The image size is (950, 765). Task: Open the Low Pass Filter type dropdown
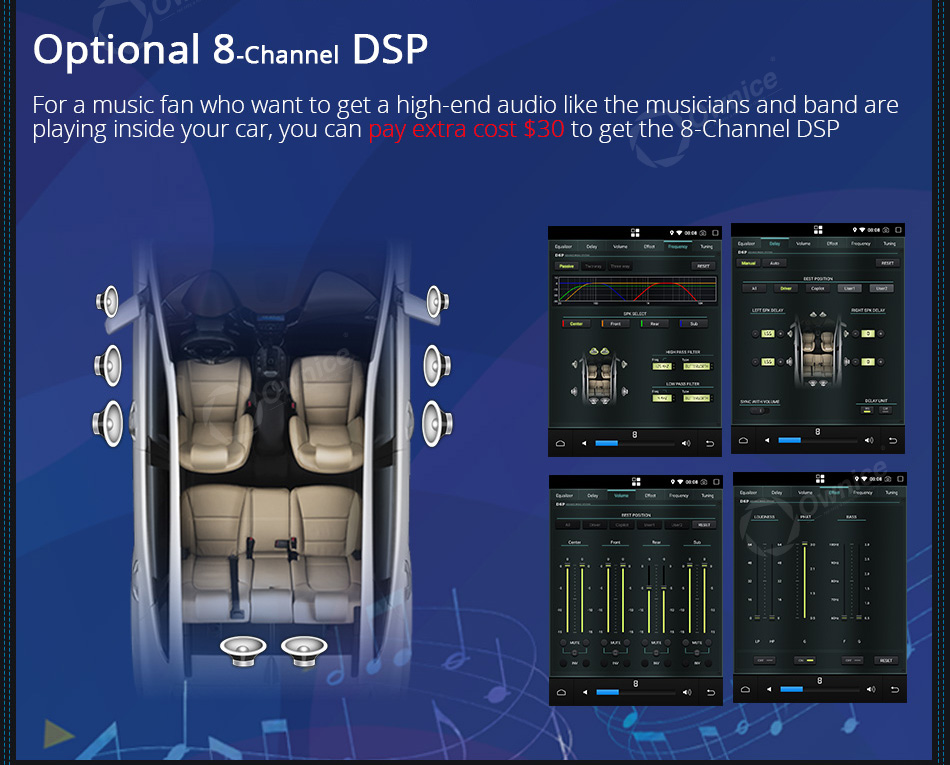click(x=697, y=399)
